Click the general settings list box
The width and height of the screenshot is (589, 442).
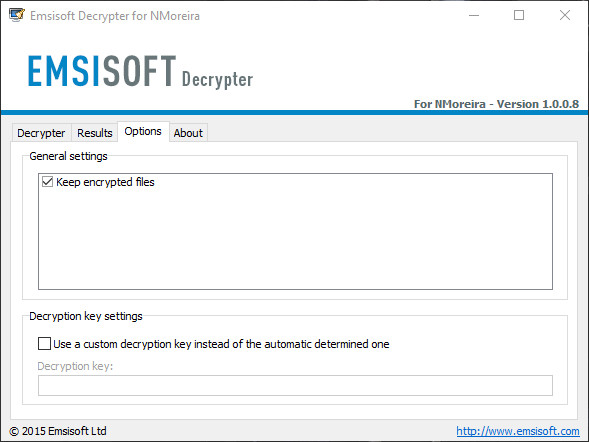point(295,231)
